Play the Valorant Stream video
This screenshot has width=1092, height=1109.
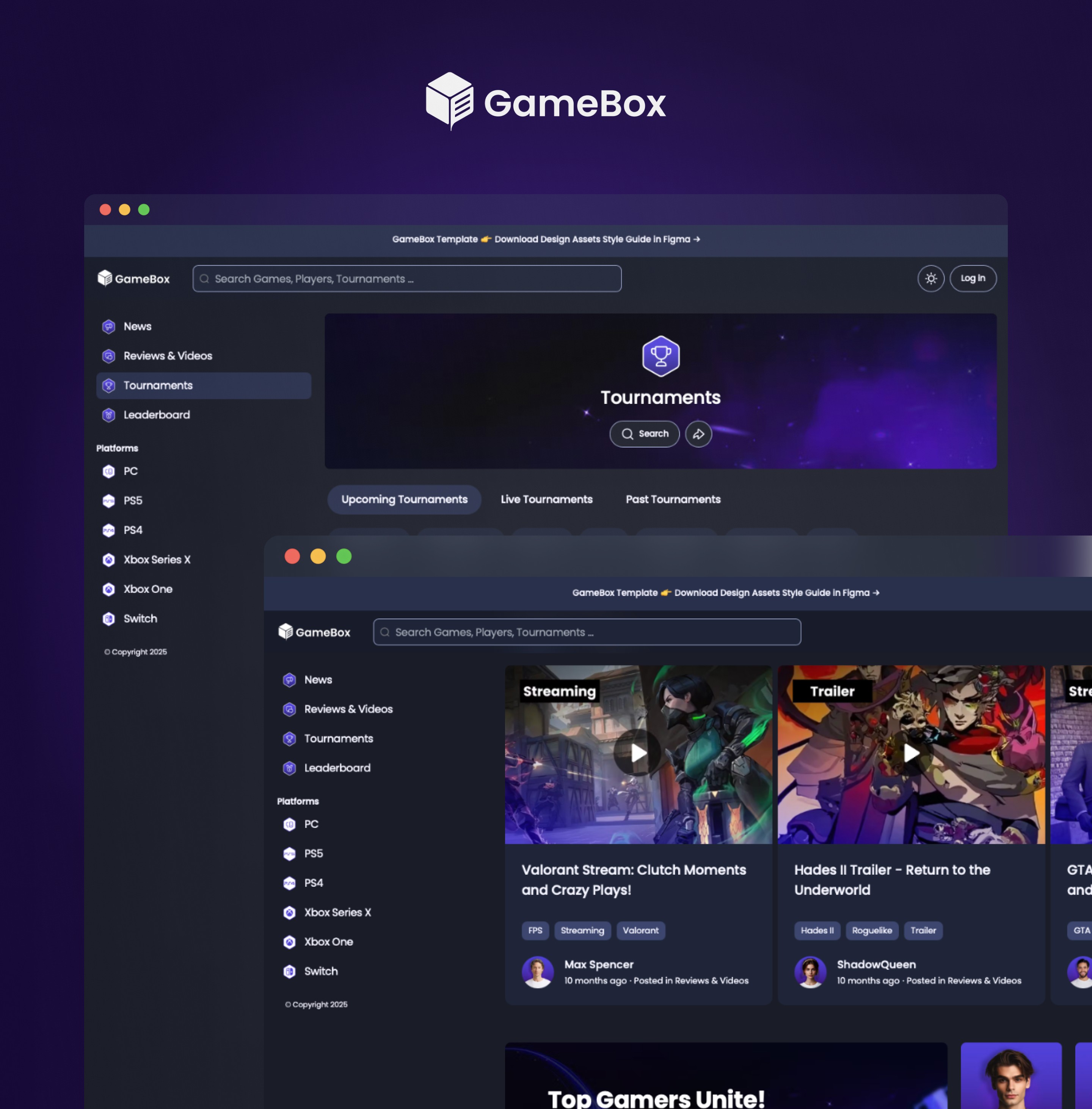pos(638,753)
